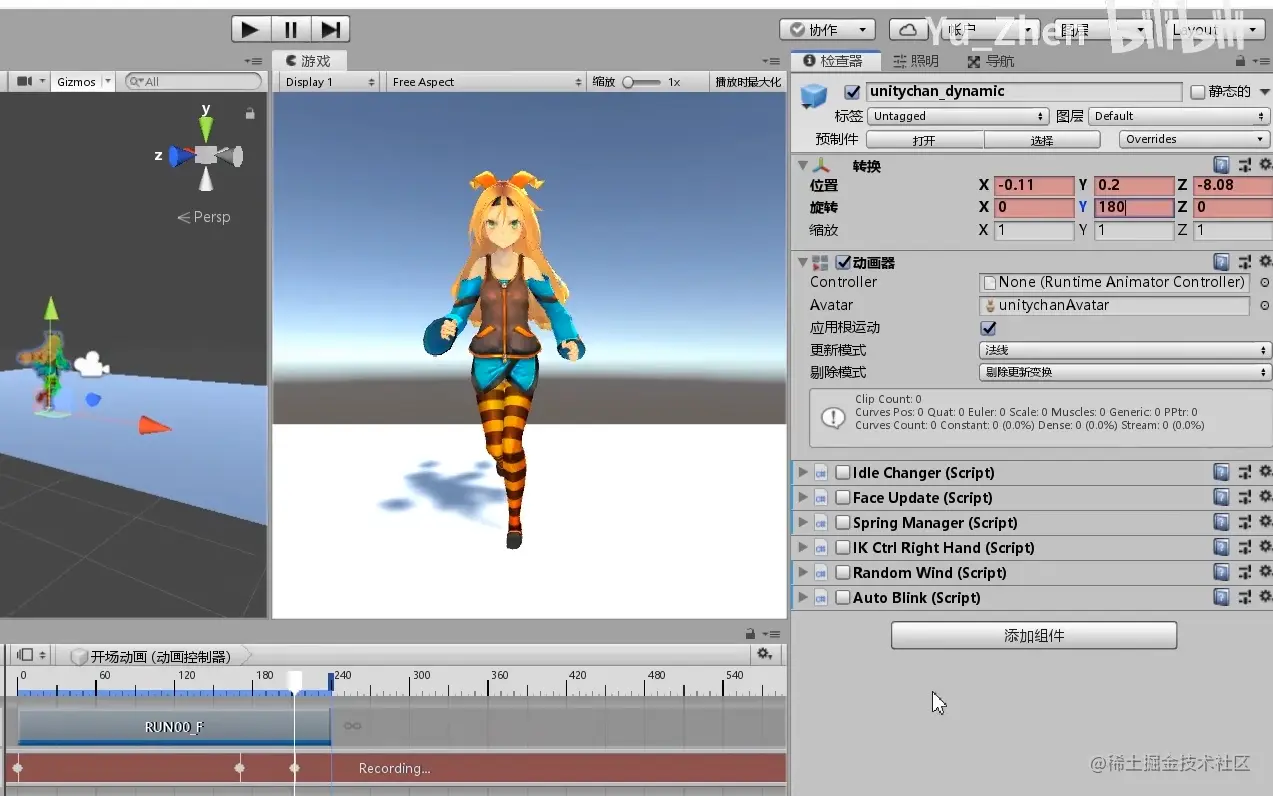Image resolution: width=1273 pixels, height=796 pixels.
Task: Open Transform component help icon
Action: (x=1222, y=165)
